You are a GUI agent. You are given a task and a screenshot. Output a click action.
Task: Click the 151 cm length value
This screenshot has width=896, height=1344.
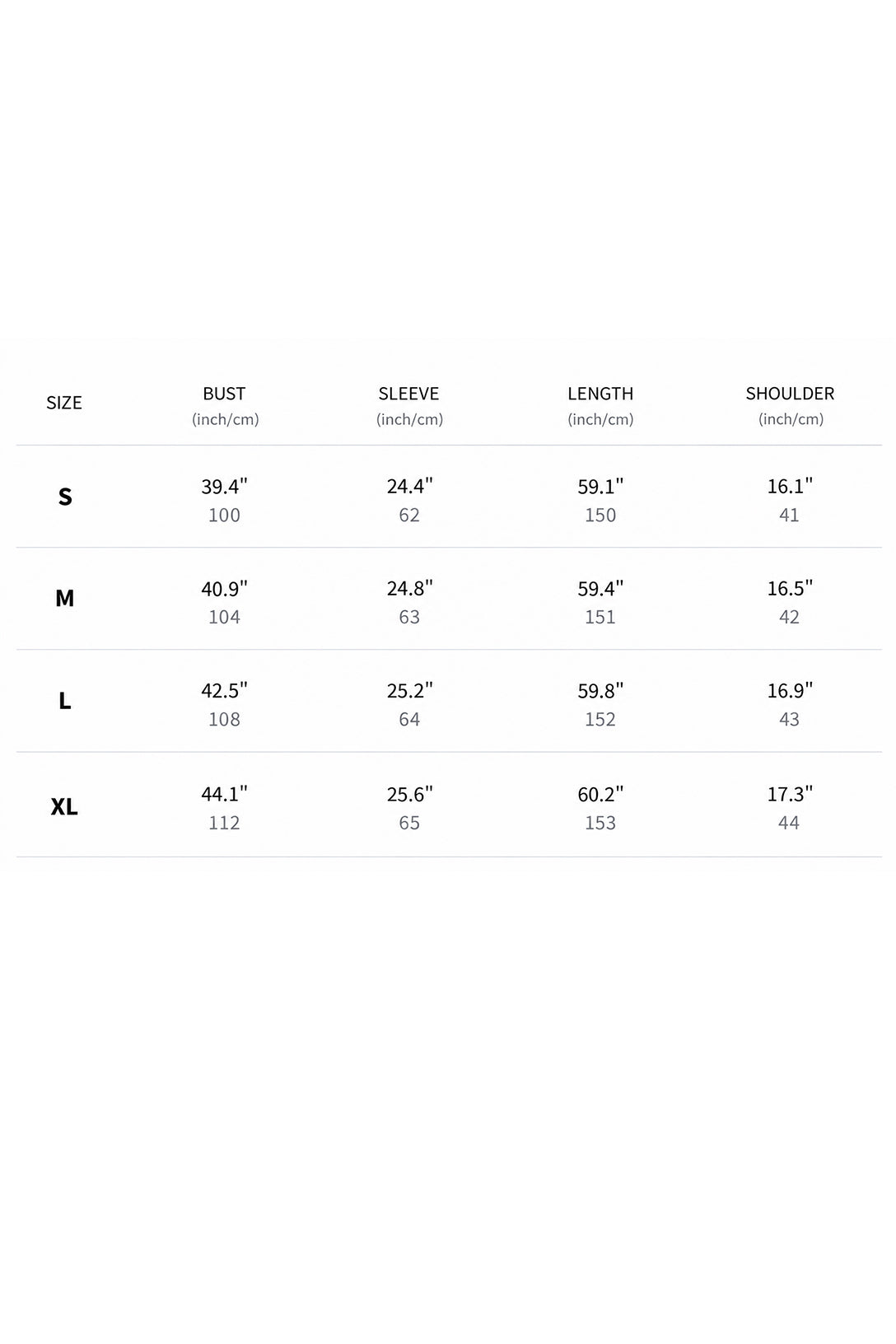pyautogui.click(x=600, y=617)
